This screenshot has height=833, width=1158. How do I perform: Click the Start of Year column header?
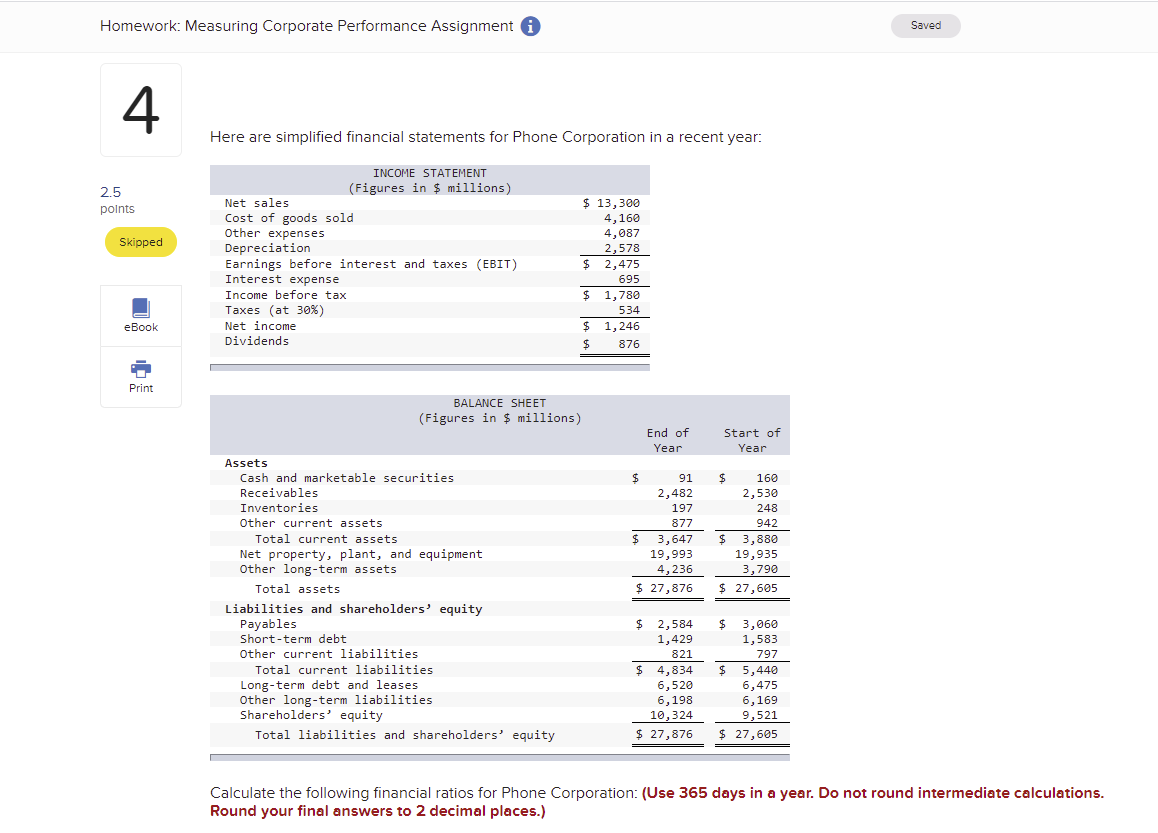click(x=751, y=440)
